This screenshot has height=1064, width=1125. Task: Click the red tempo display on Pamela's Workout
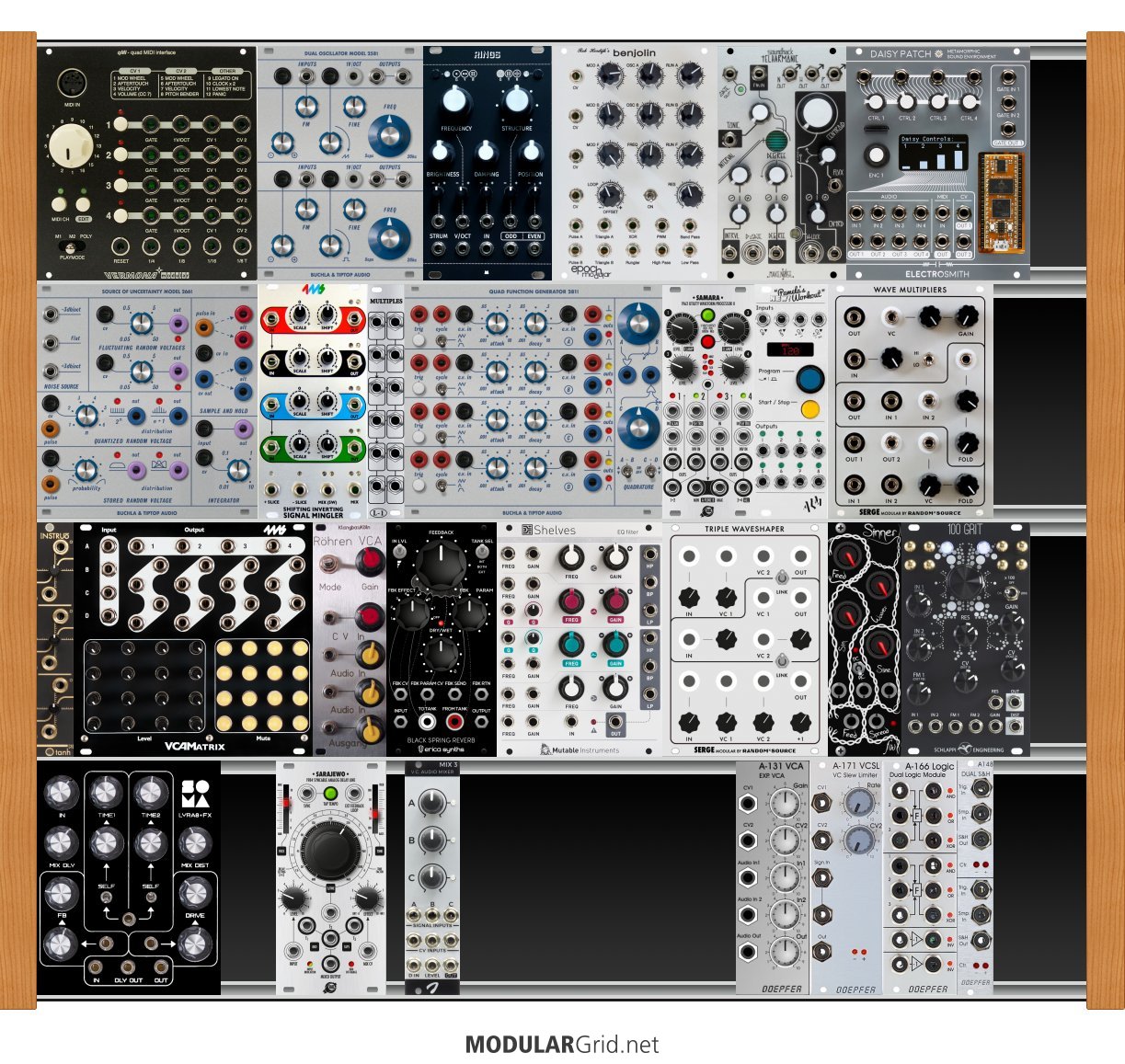[x=791, y=349]
